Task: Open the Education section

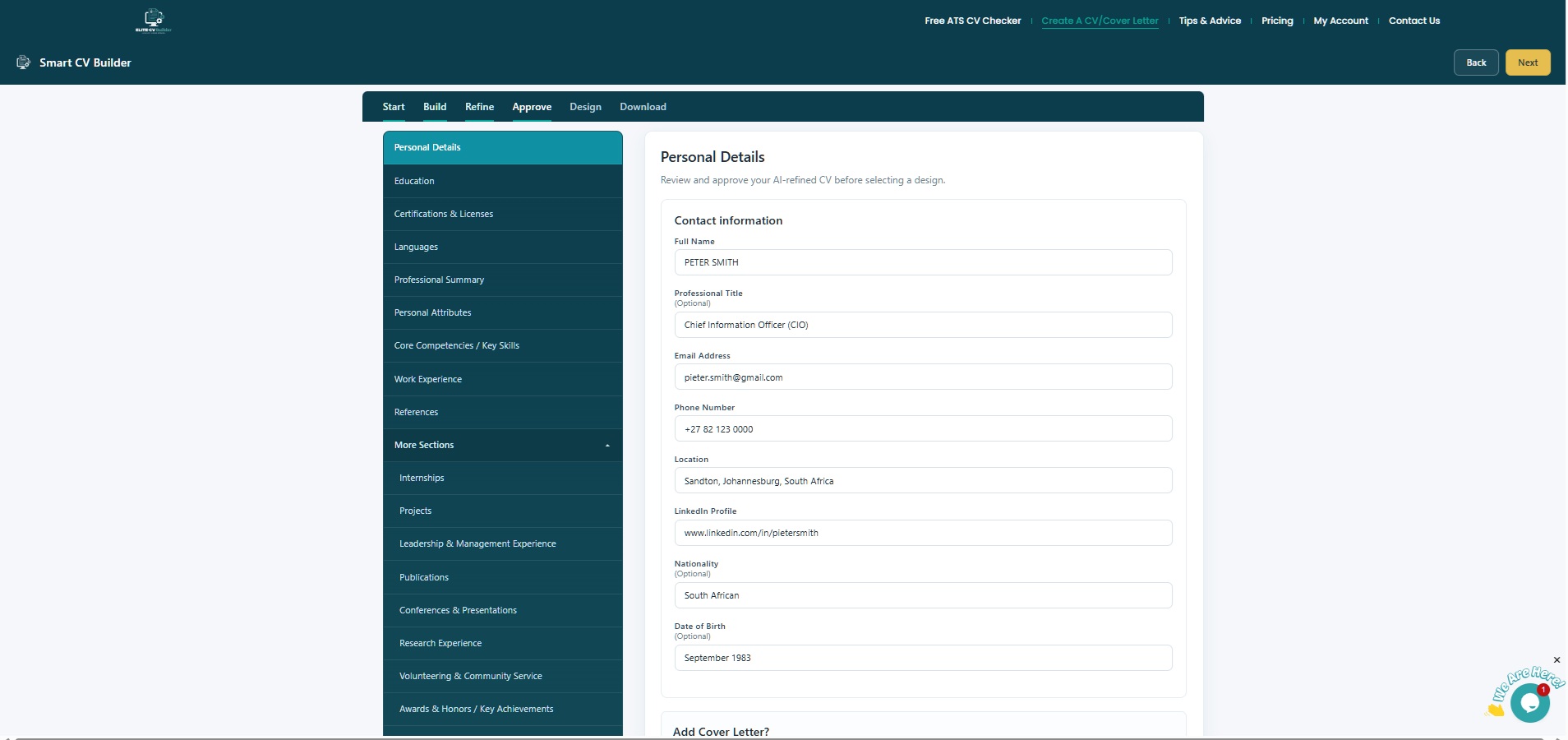Action: [503, 181]
